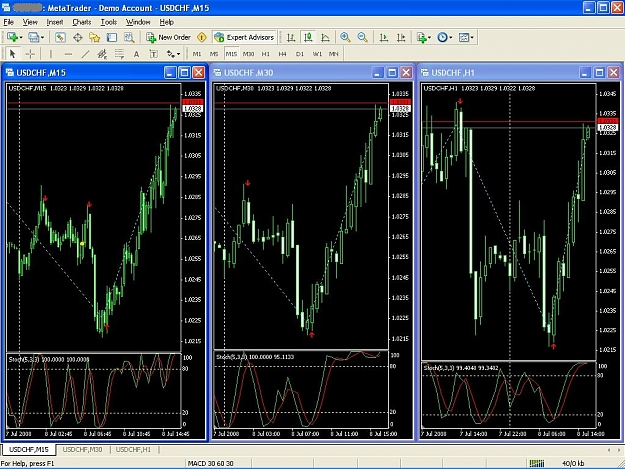Open the Periods clock dropdown
The width and height of the screenshot is (625, 469).
click(444, 37)
